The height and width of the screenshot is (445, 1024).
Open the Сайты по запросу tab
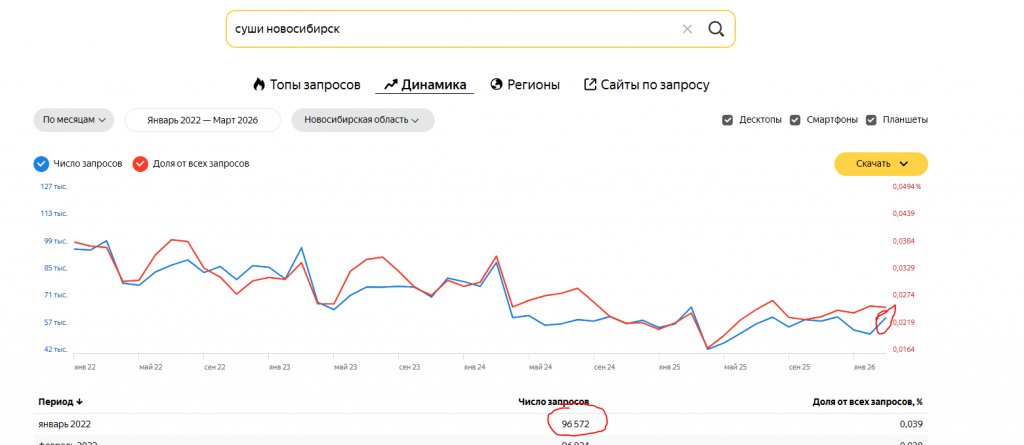pyautogui.click(x=647, y=84)
